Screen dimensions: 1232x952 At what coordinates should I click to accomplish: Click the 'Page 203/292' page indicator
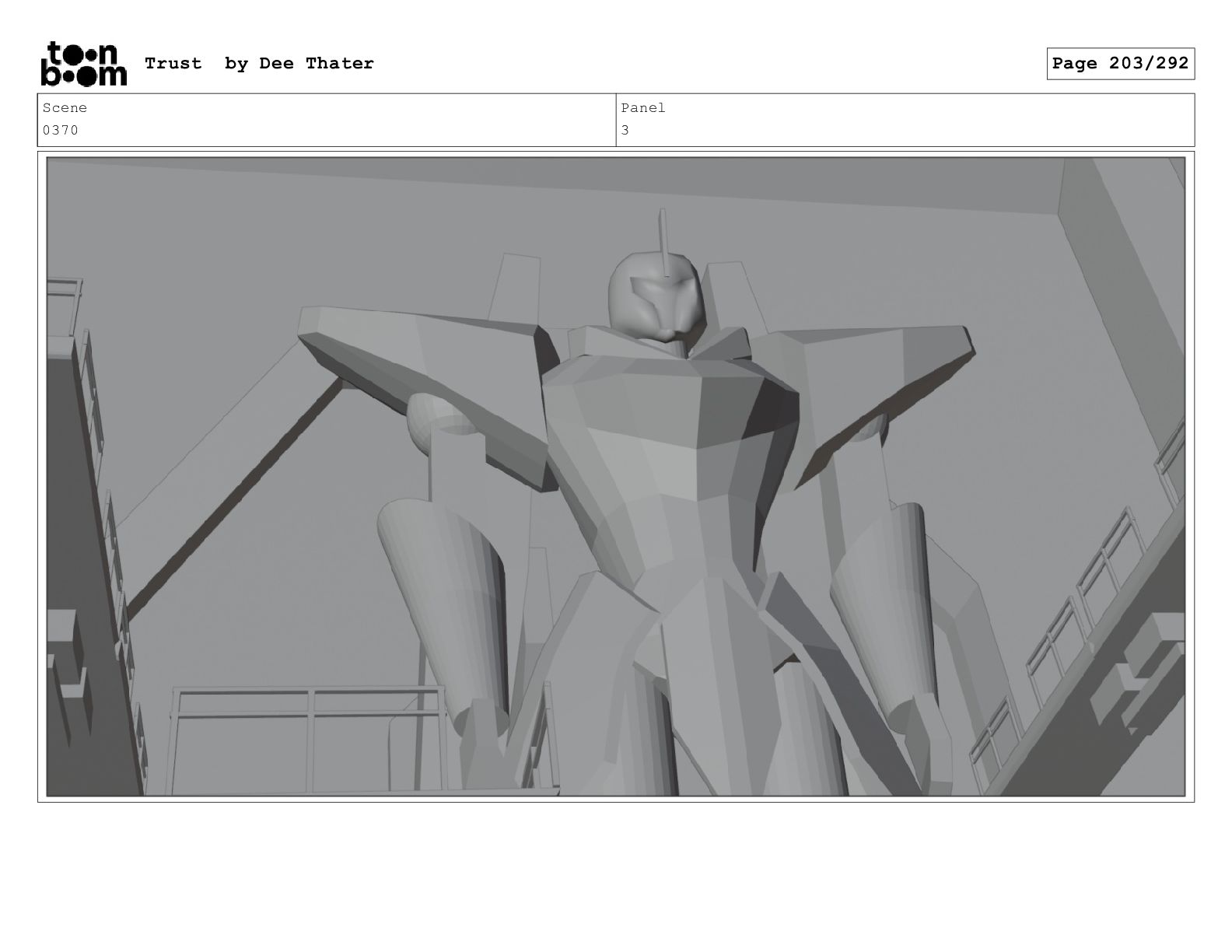click(1120, 64)
